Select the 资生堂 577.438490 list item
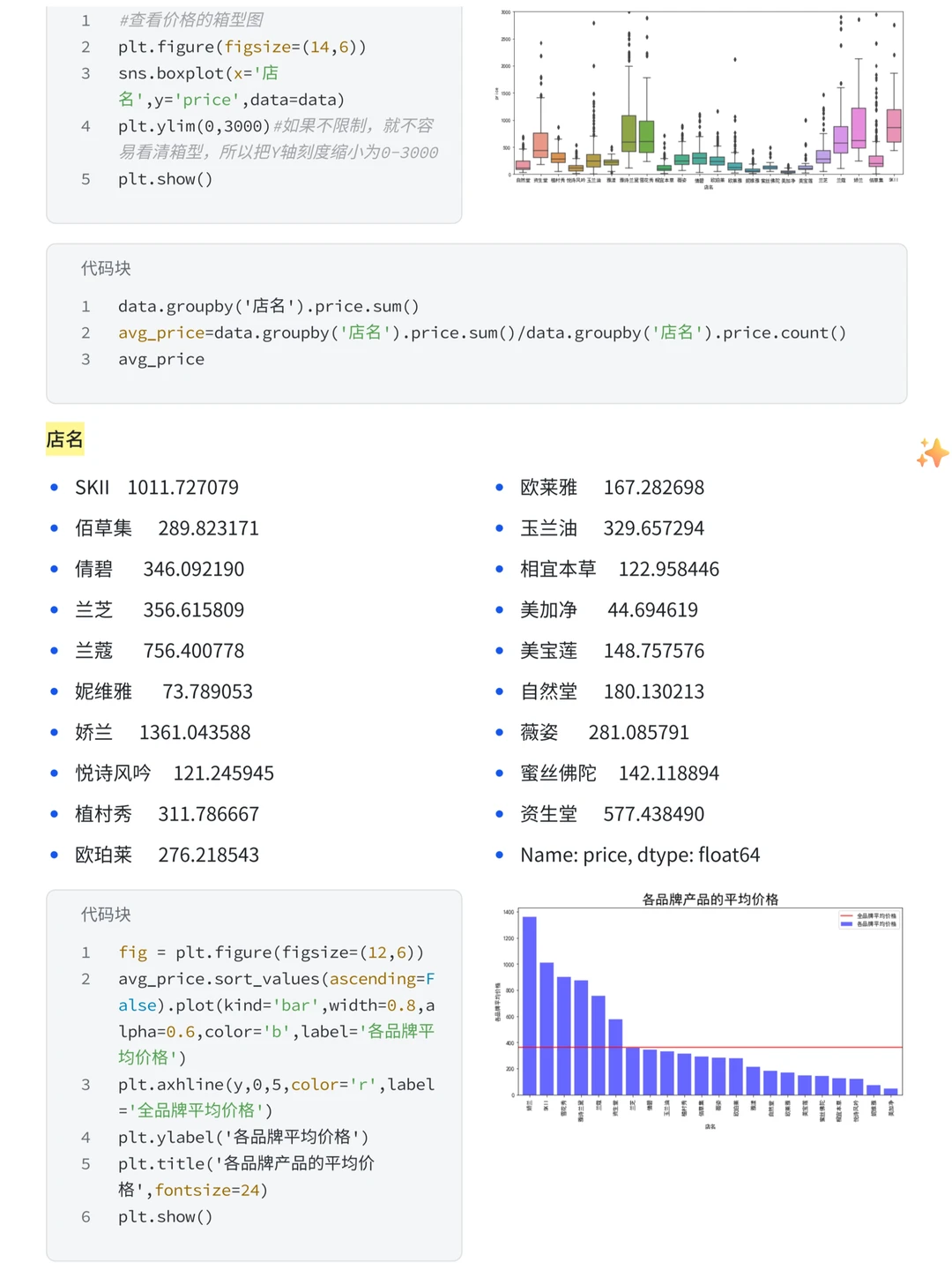Image resolution: width=952 pixels, height=1270 pixels. point(613,814)
